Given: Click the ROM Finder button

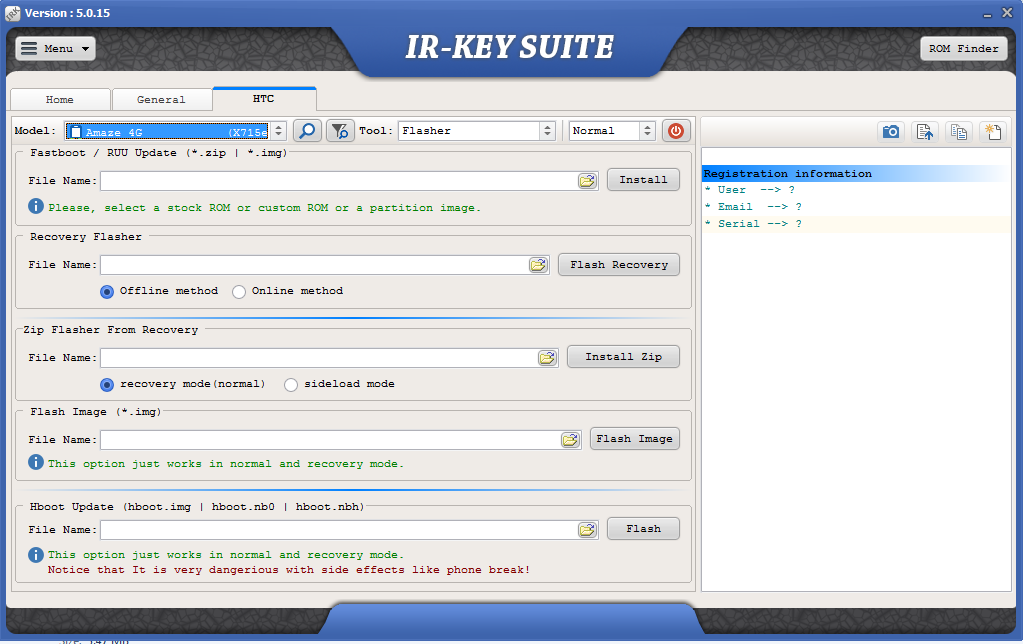Looking at the screenshot, I should pos(963,47).
